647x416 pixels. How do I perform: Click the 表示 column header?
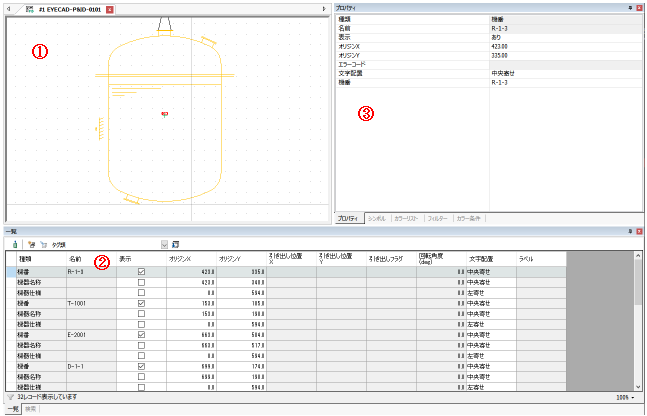click(x=142, y=259)
